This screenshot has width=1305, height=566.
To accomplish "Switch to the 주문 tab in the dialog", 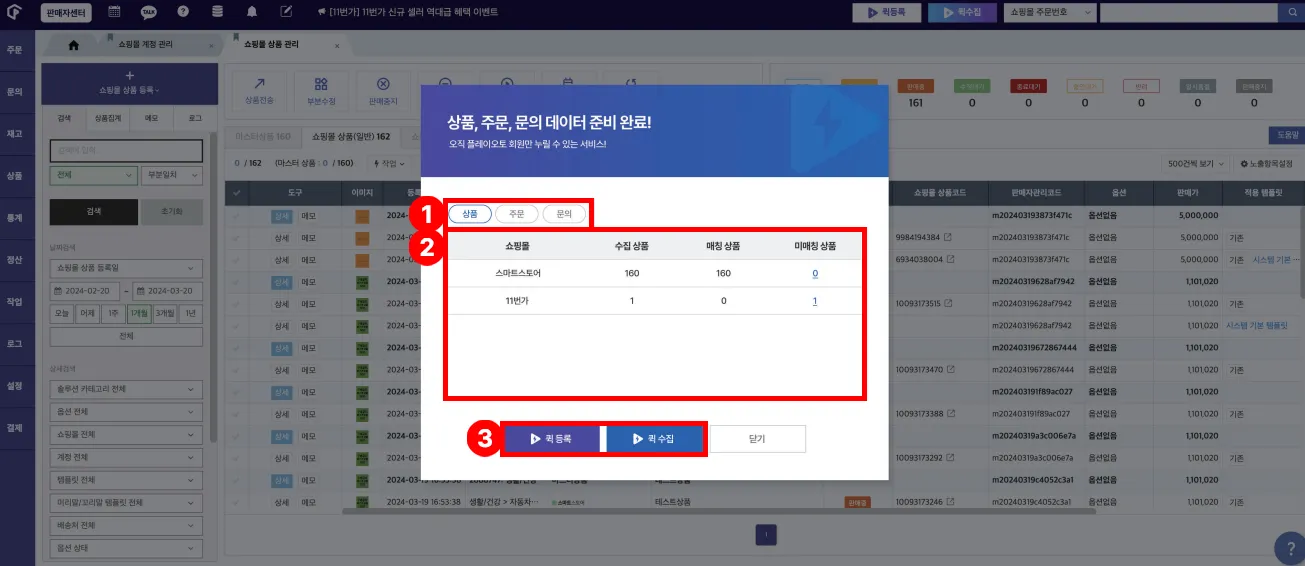I will pyautogui.click(x=517, y=213).
